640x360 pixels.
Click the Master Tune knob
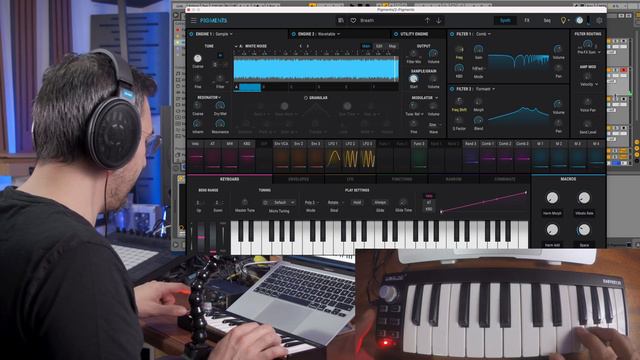coord(244,202)
